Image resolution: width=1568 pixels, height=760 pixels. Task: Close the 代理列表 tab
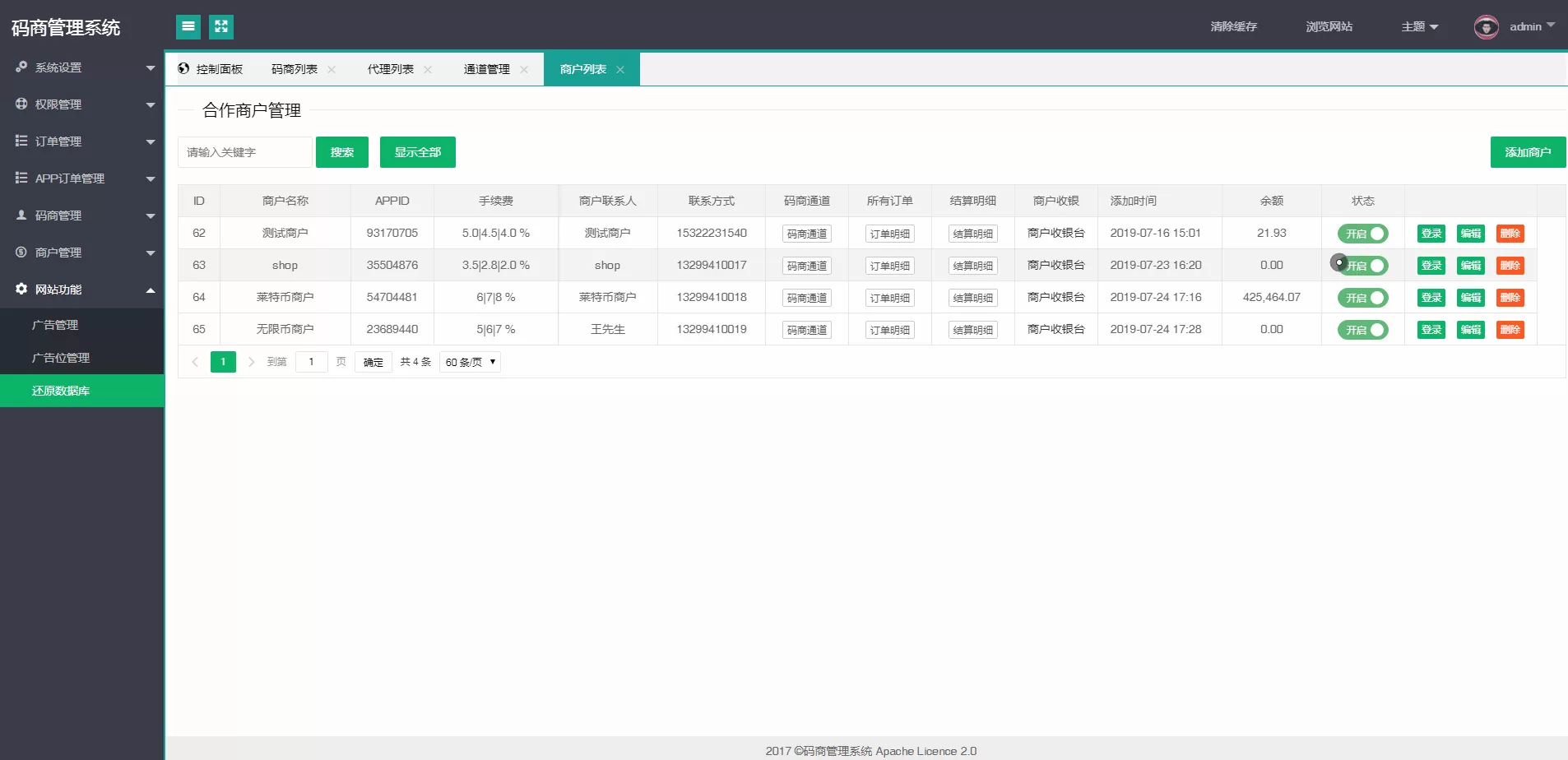(x=428, y=70)
